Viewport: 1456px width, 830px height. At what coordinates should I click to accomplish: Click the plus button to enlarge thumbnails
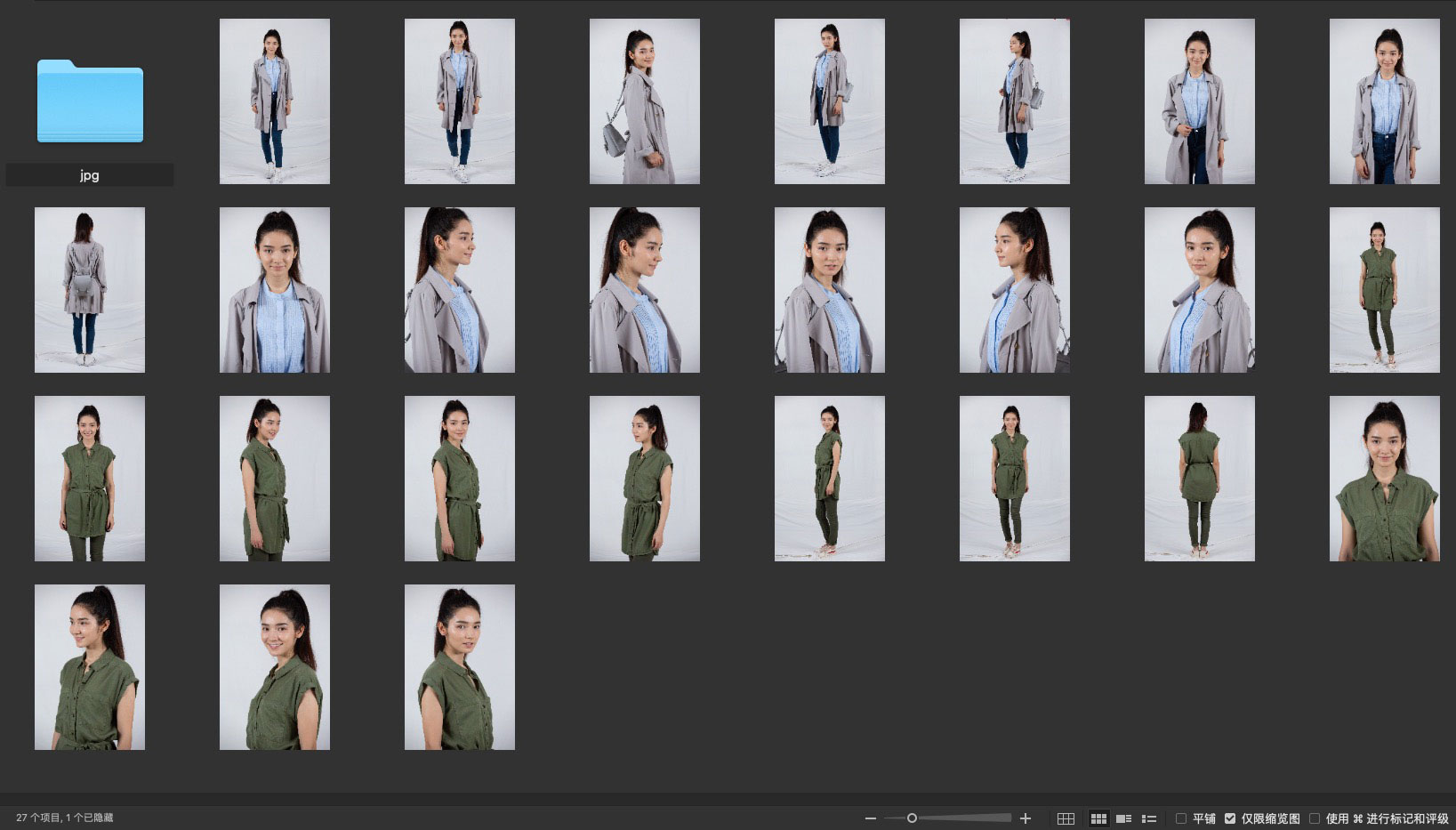click(1026, 818)
